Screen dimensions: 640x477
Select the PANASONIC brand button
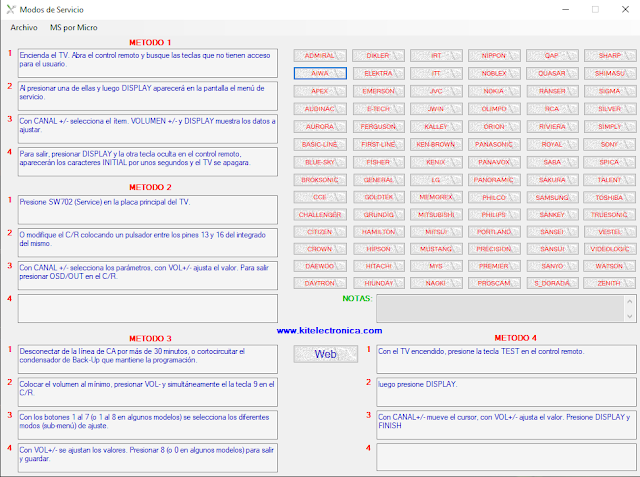click(x=494, y=144)
